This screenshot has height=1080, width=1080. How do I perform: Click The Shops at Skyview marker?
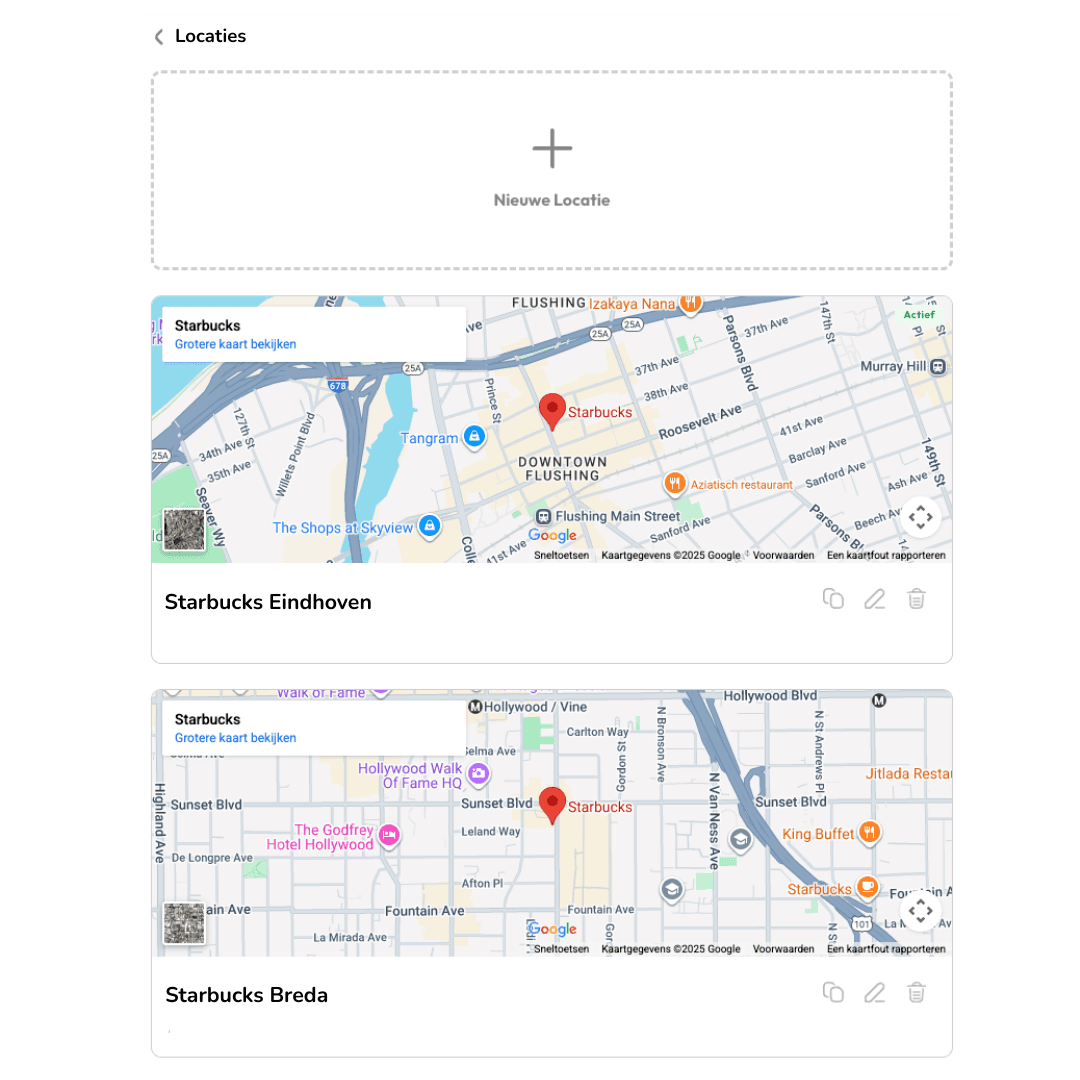[x=430, y=527]
